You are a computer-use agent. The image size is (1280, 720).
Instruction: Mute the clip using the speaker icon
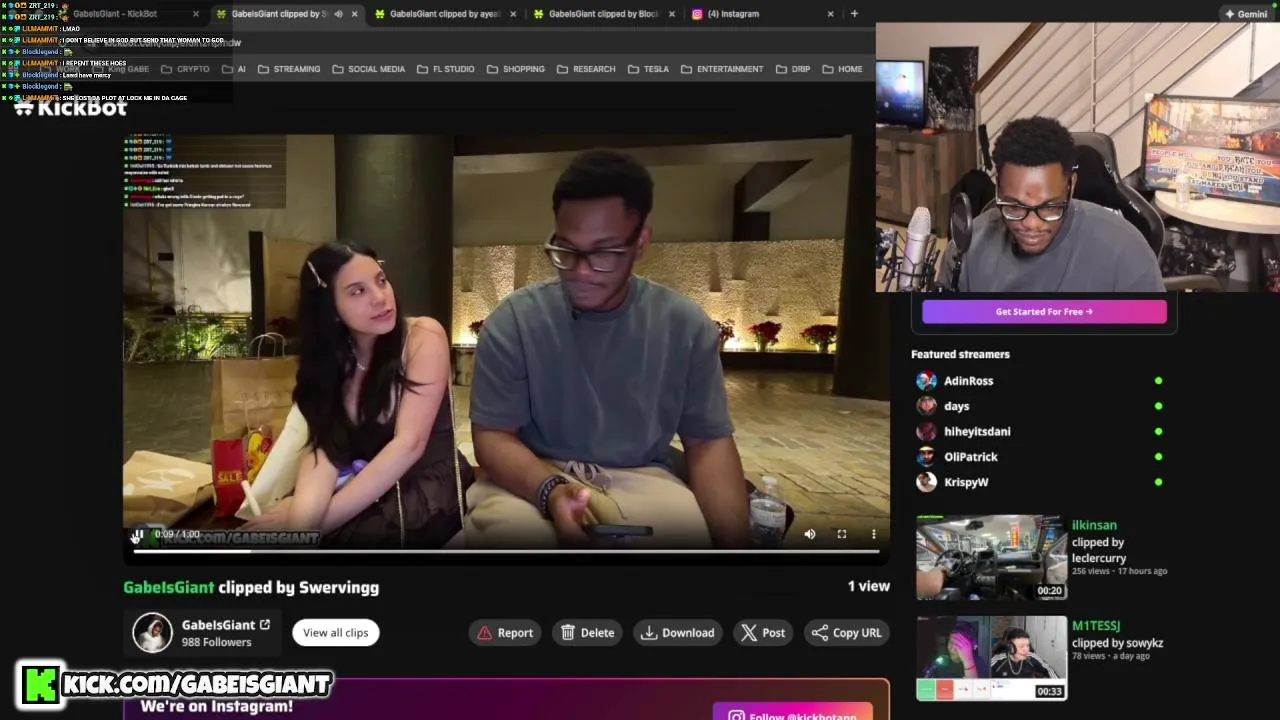point(810,534)
